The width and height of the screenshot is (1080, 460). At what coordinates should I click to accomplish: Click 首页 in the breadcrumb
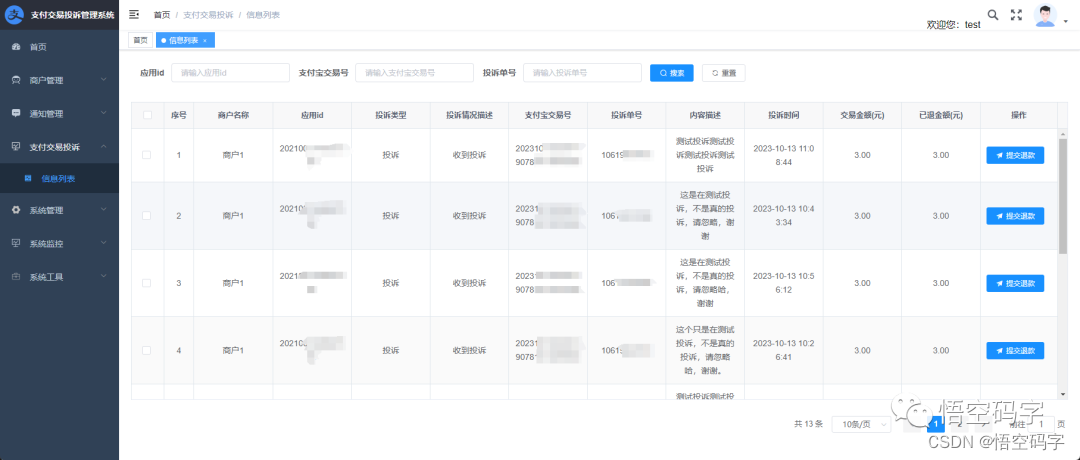coord(162,14)
